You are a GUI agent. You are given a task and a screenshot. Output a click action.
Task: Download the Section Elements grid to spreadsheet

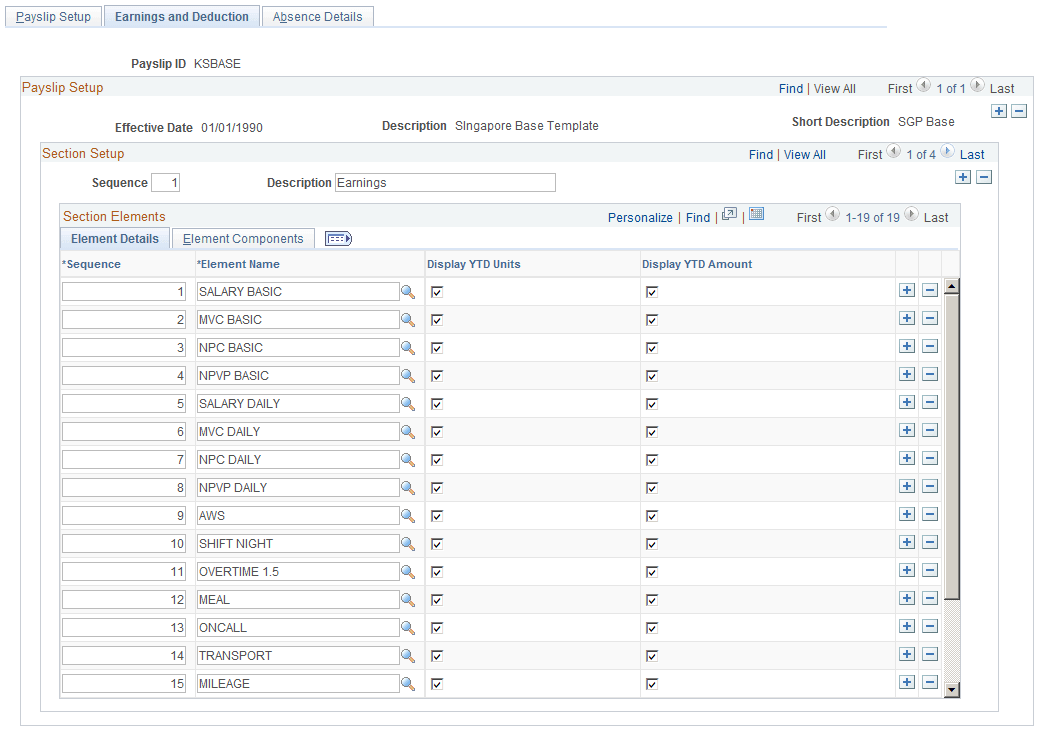[756, 216]
